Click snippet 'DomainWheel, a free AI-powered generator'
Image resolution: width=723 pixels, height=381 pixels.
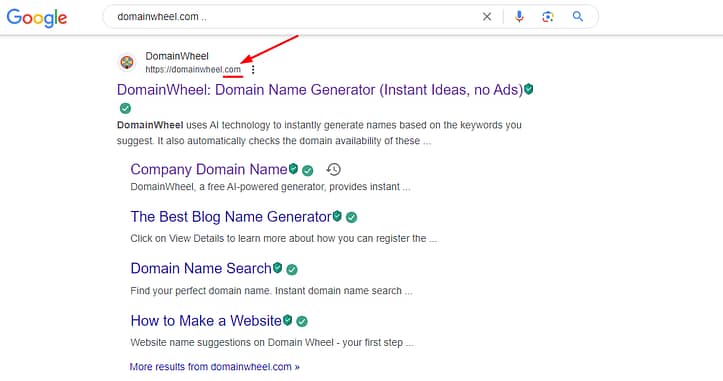270,187
